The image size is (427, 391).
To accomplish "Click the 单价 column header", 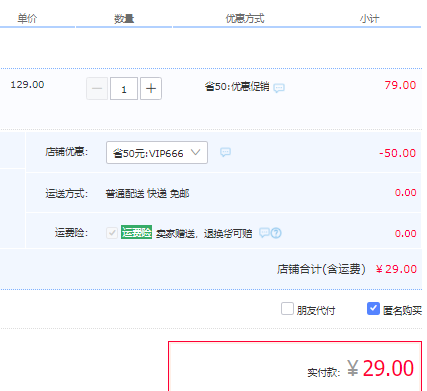I will 27,19.
